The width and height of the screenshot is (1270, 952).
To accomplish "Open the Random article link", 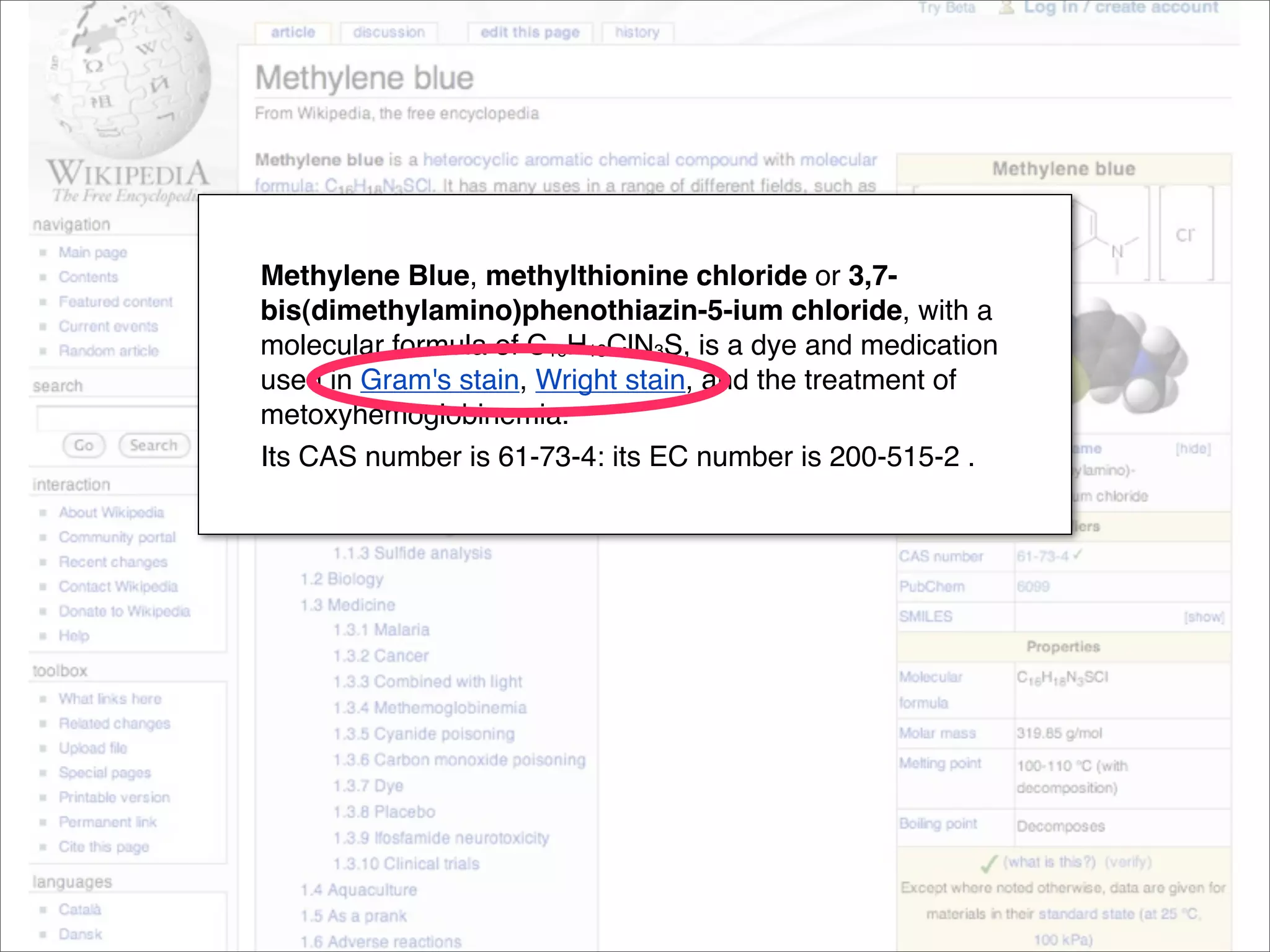I will (109, 351).
